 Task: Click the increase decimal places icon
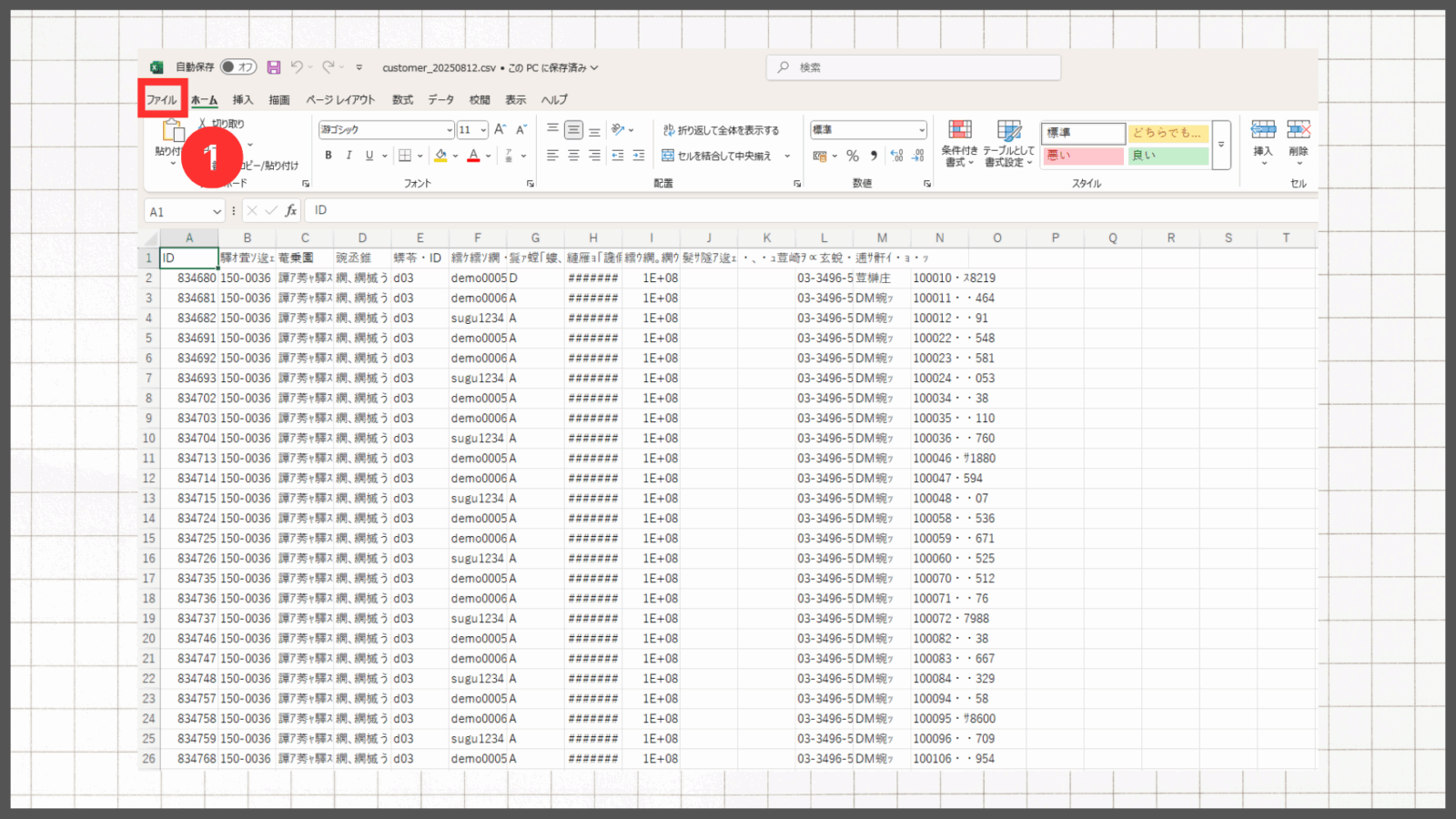coord(896,156)
